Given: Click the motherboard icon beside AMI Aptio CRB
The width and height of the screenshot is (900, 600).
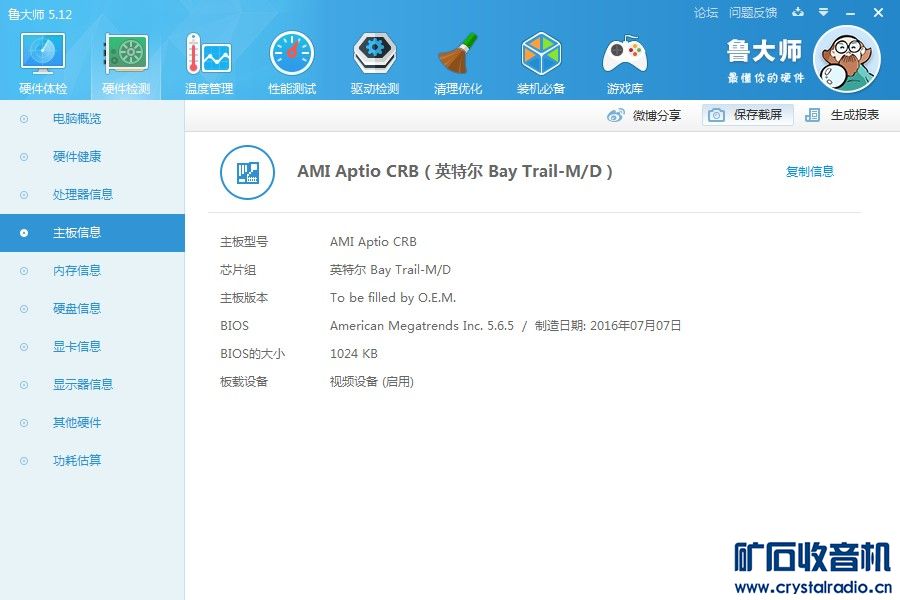Looking at the screenshot, I should 247,172.
